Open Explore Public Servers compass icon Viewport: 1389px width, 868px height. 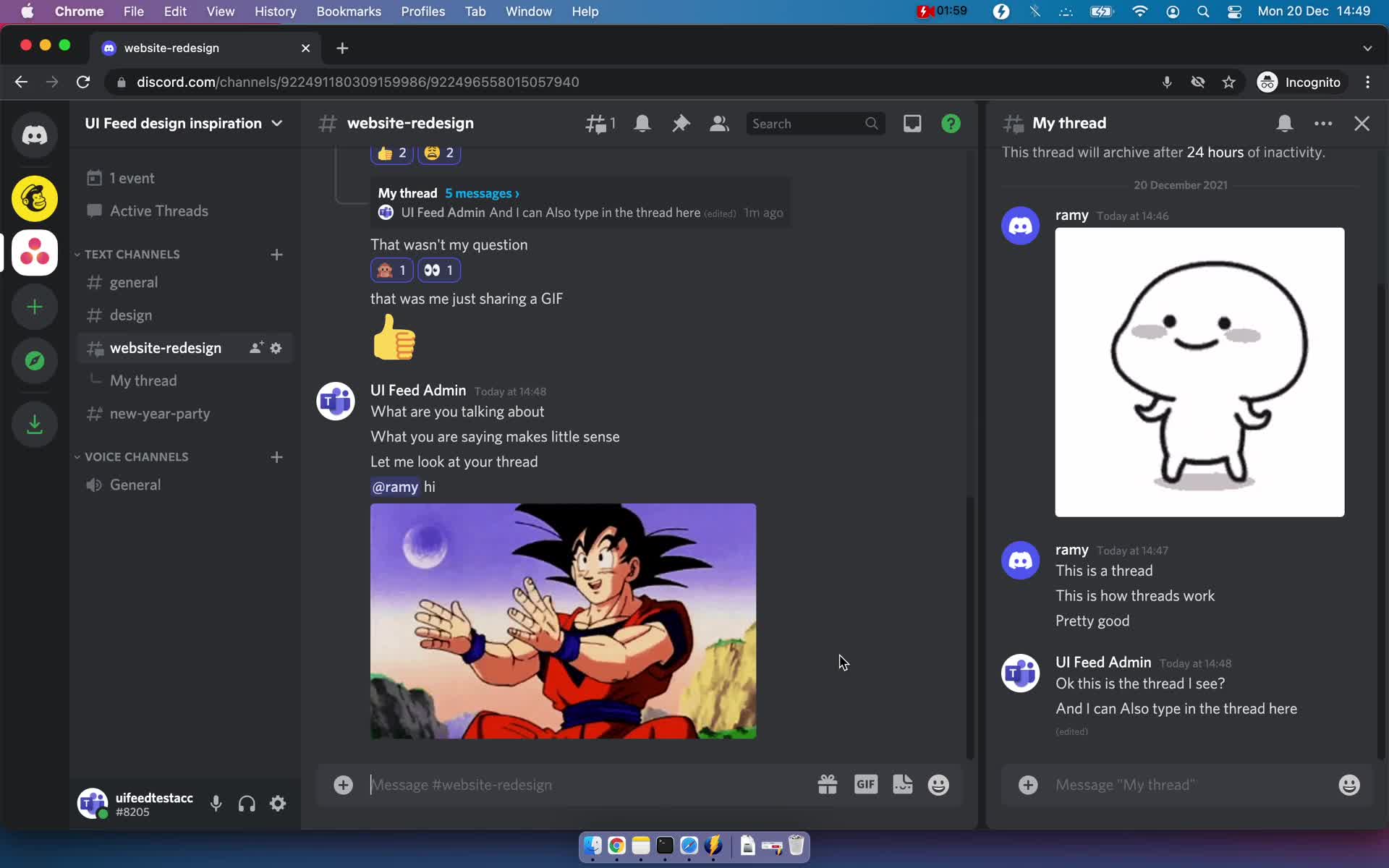coord(34,361)
